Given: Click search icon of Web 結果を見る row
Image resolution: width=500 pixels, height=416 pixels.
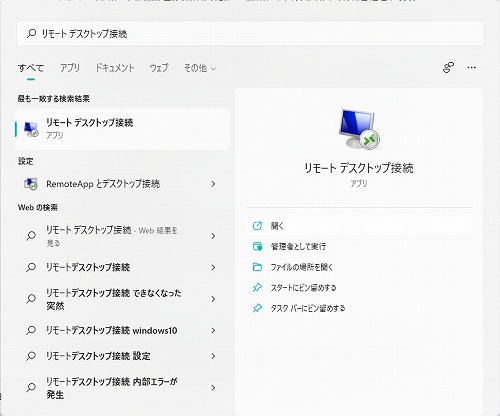Looking at the screenshot, I should [31, 236].
